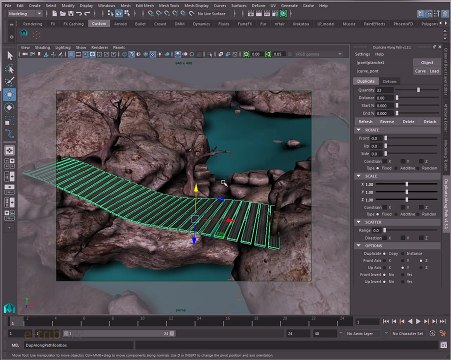Check Rotate Constrain Z box
The width and height of the screenshot is (451, 360).
tap(421, 161)
